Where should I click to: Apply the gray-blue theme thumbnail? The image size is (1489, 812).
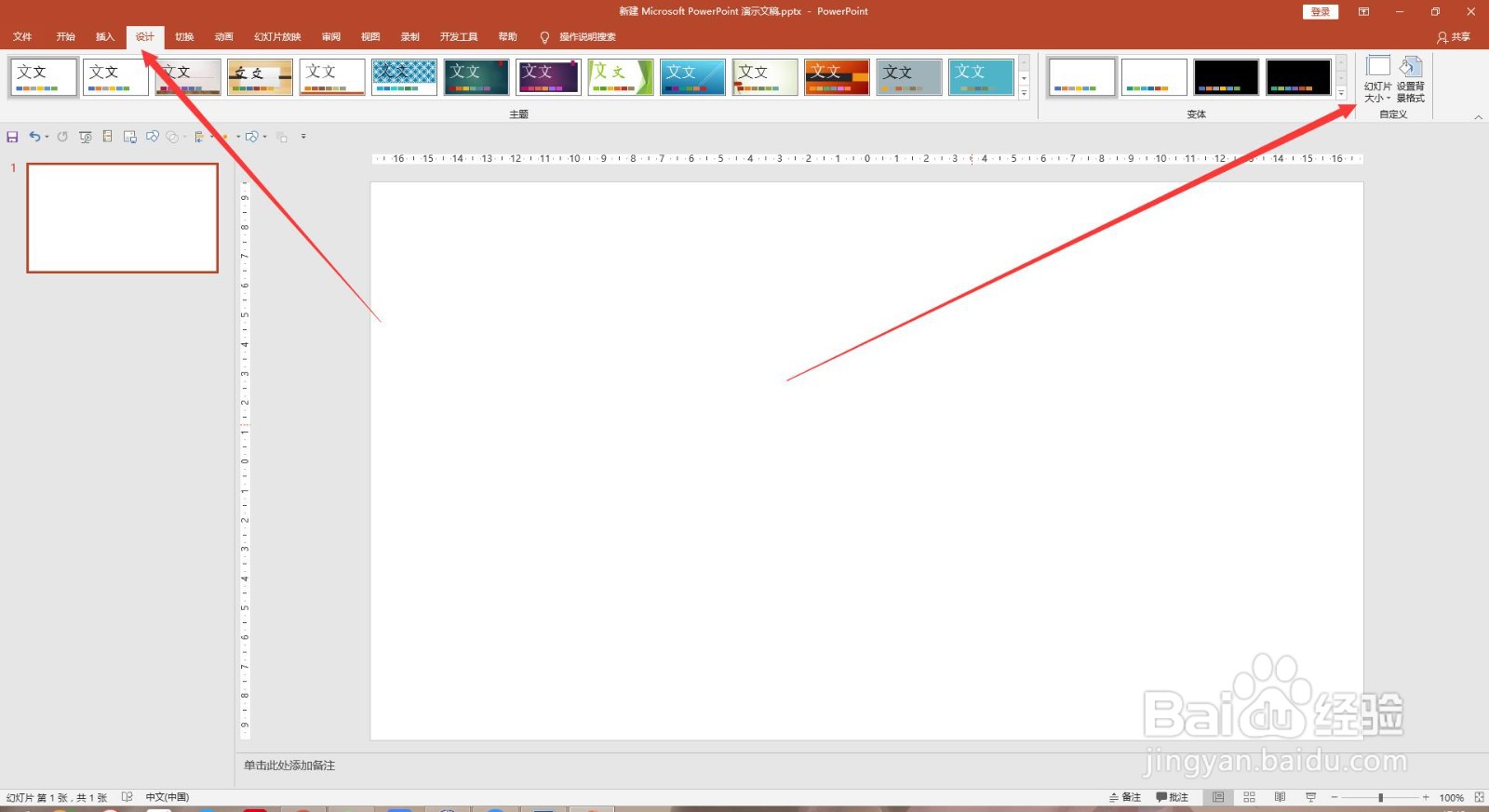click(x=909, y=77)
